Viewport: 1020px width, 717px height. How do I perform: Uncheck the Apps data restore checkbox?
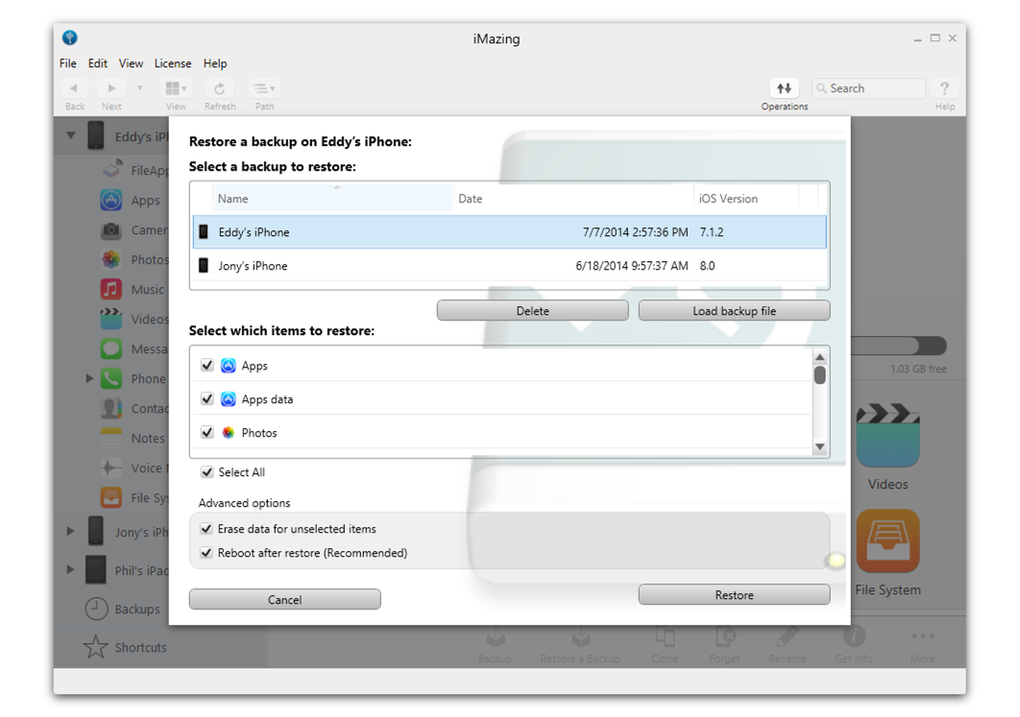[x=208, y=399]
